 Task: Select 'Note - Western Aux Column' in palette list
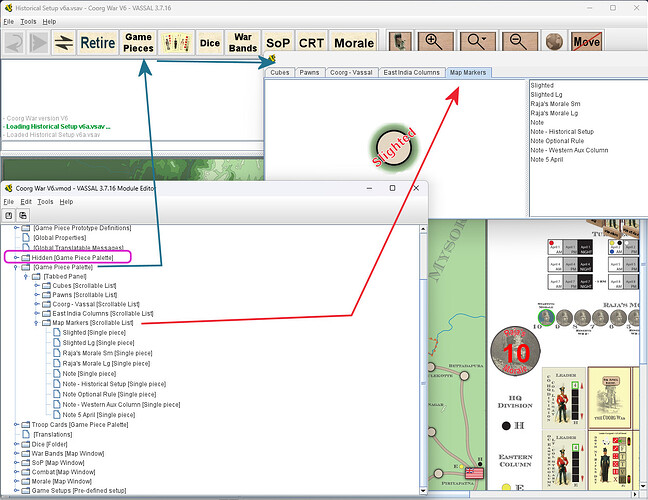pyautogui.click(x=569, y=150)
